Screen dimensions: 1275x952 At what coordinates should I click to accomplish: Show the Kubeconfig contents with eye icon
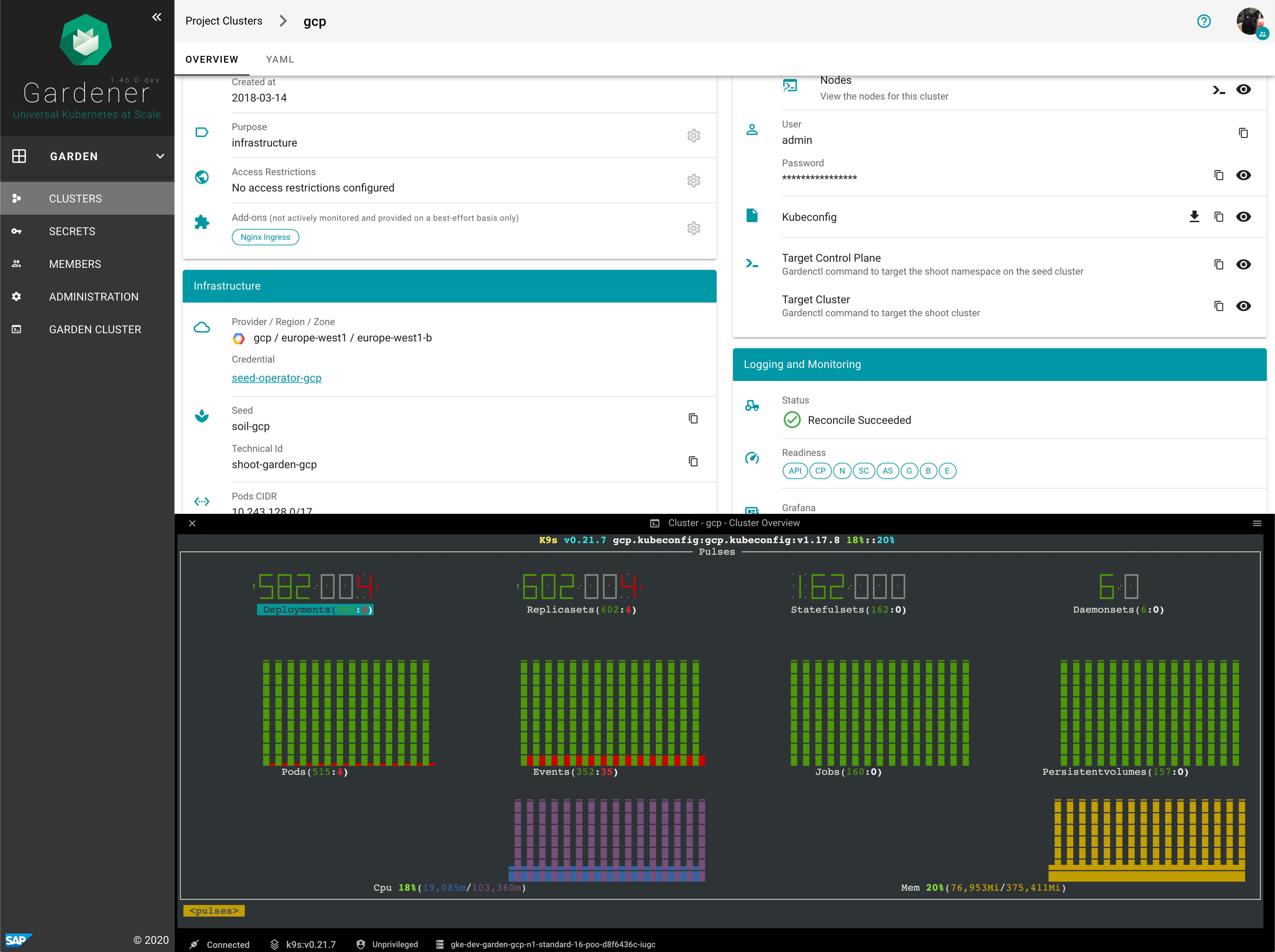(1243, 217)
